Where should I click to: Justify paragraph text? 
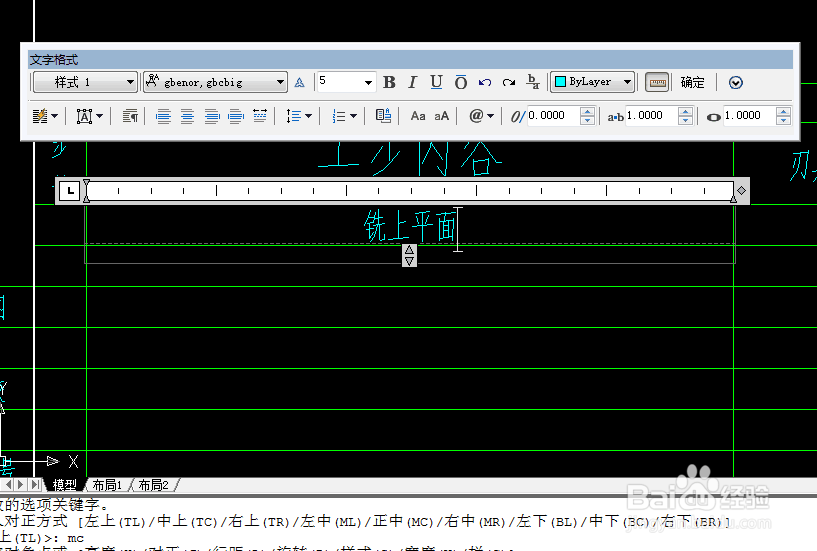tap(236, 116)
